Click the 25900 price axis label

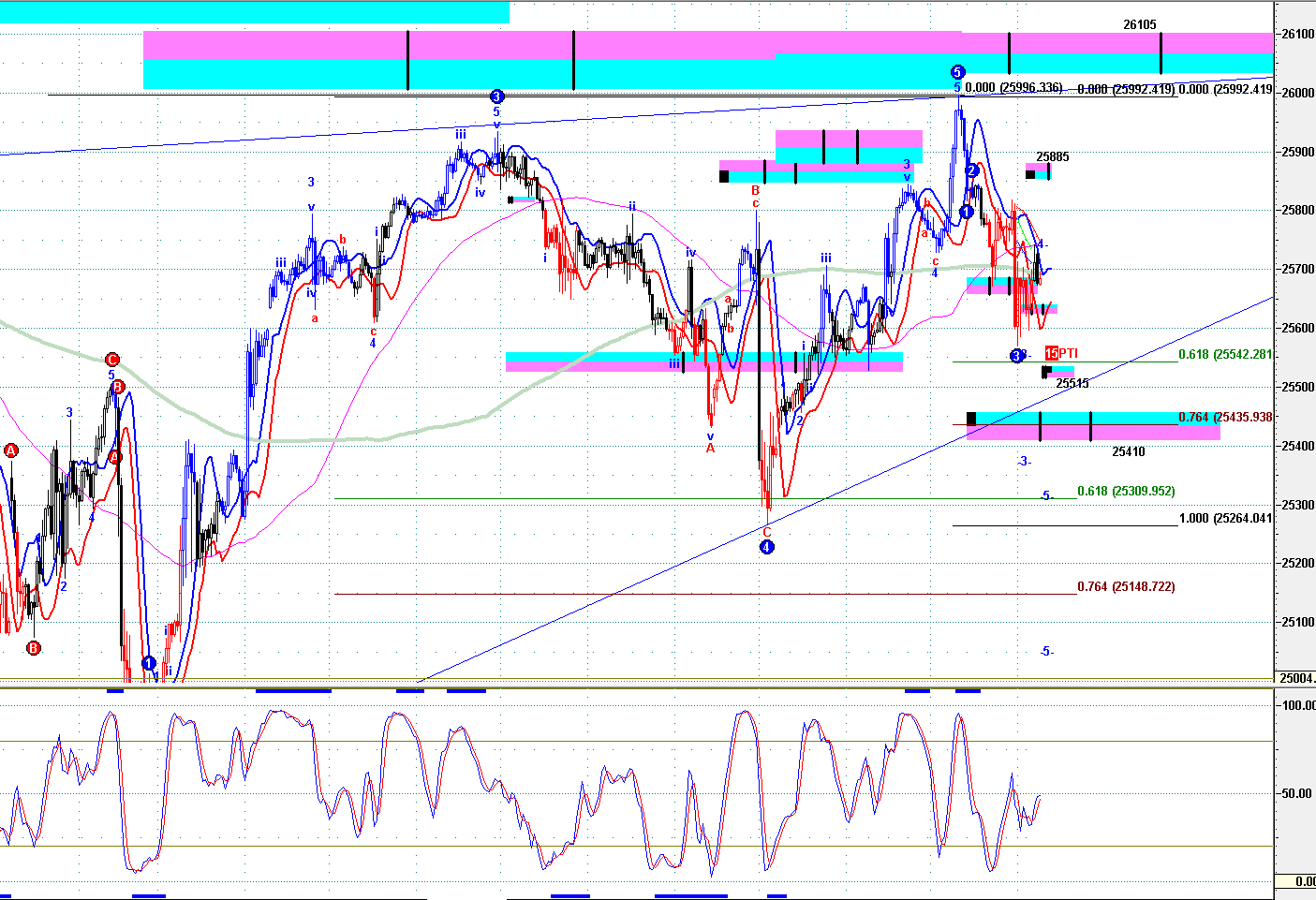(x=1297, y=152)
